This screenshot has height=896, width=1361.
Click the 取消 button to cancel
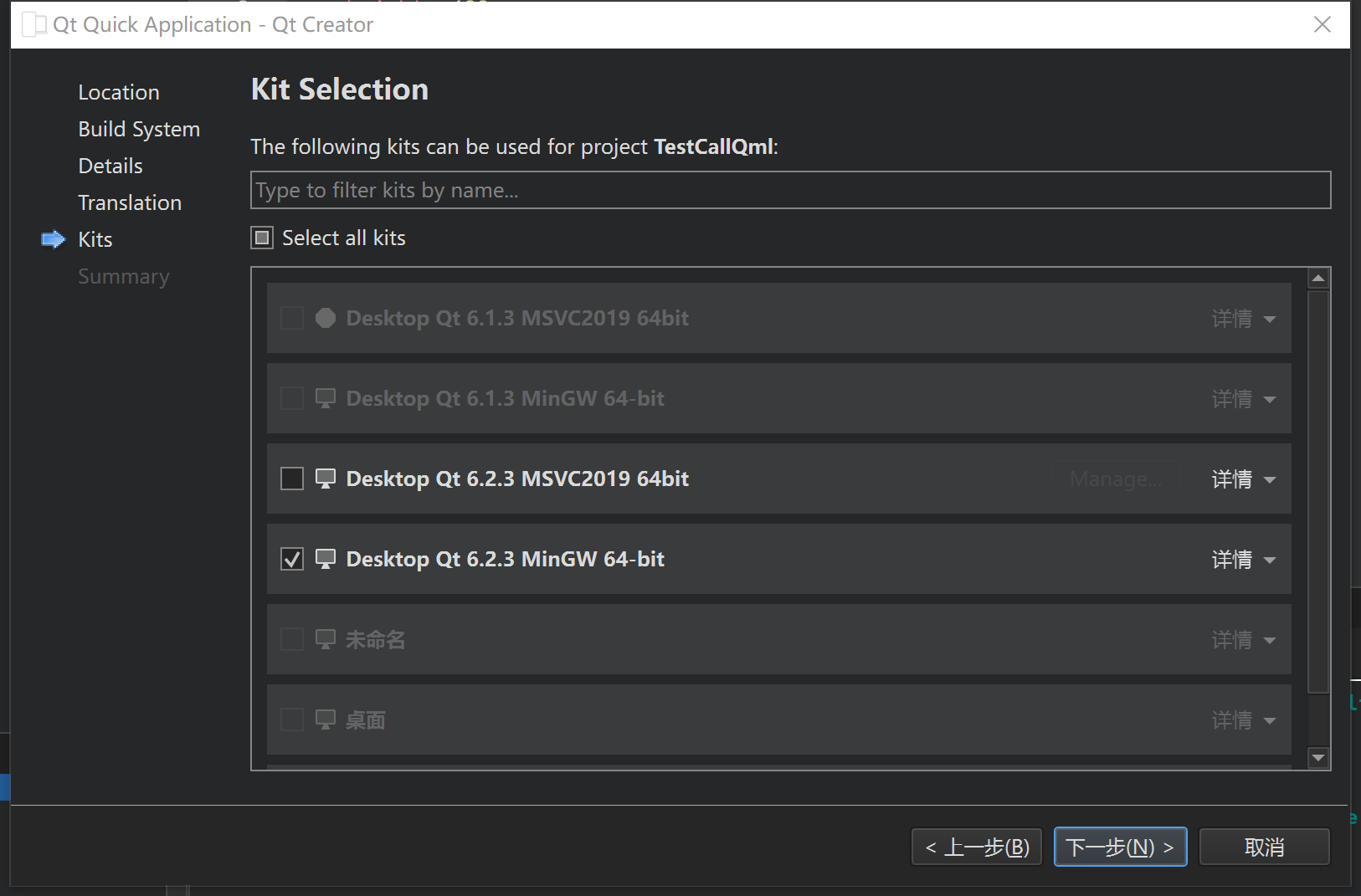click(x=1264, y=847)
